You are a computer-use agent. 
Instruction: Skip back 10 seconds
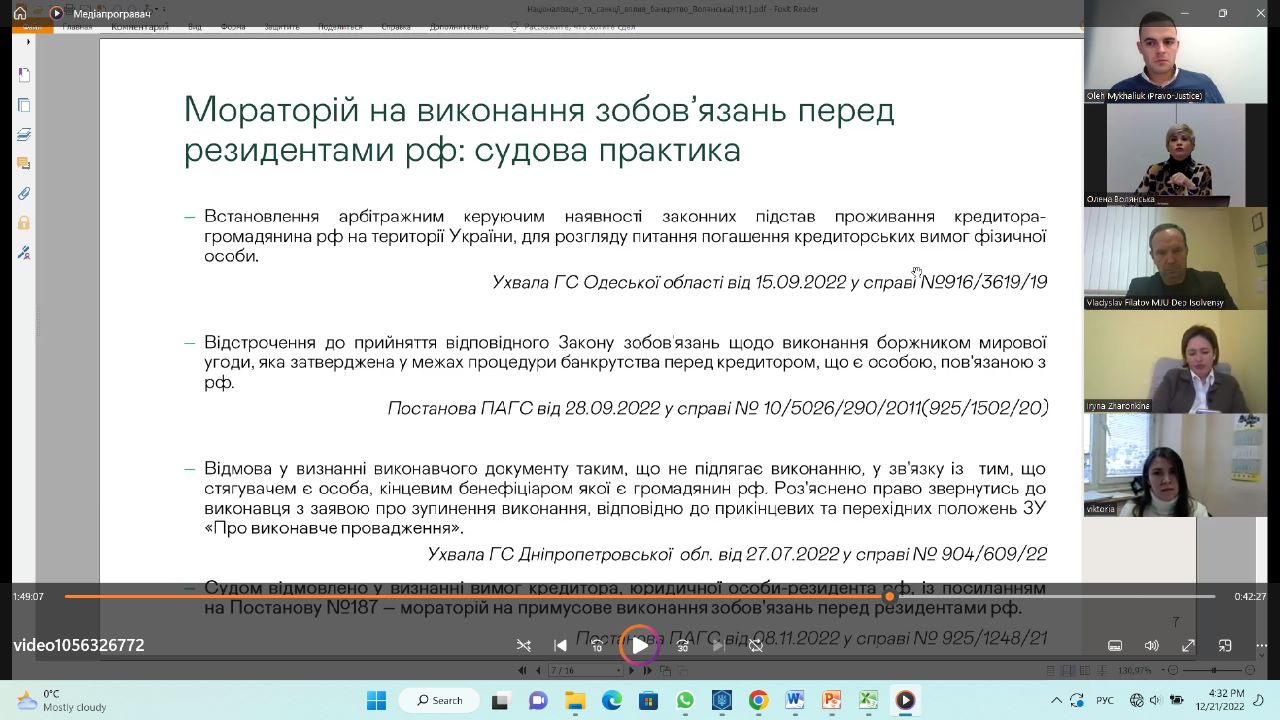pyautogui.click(x=597, y=646)
